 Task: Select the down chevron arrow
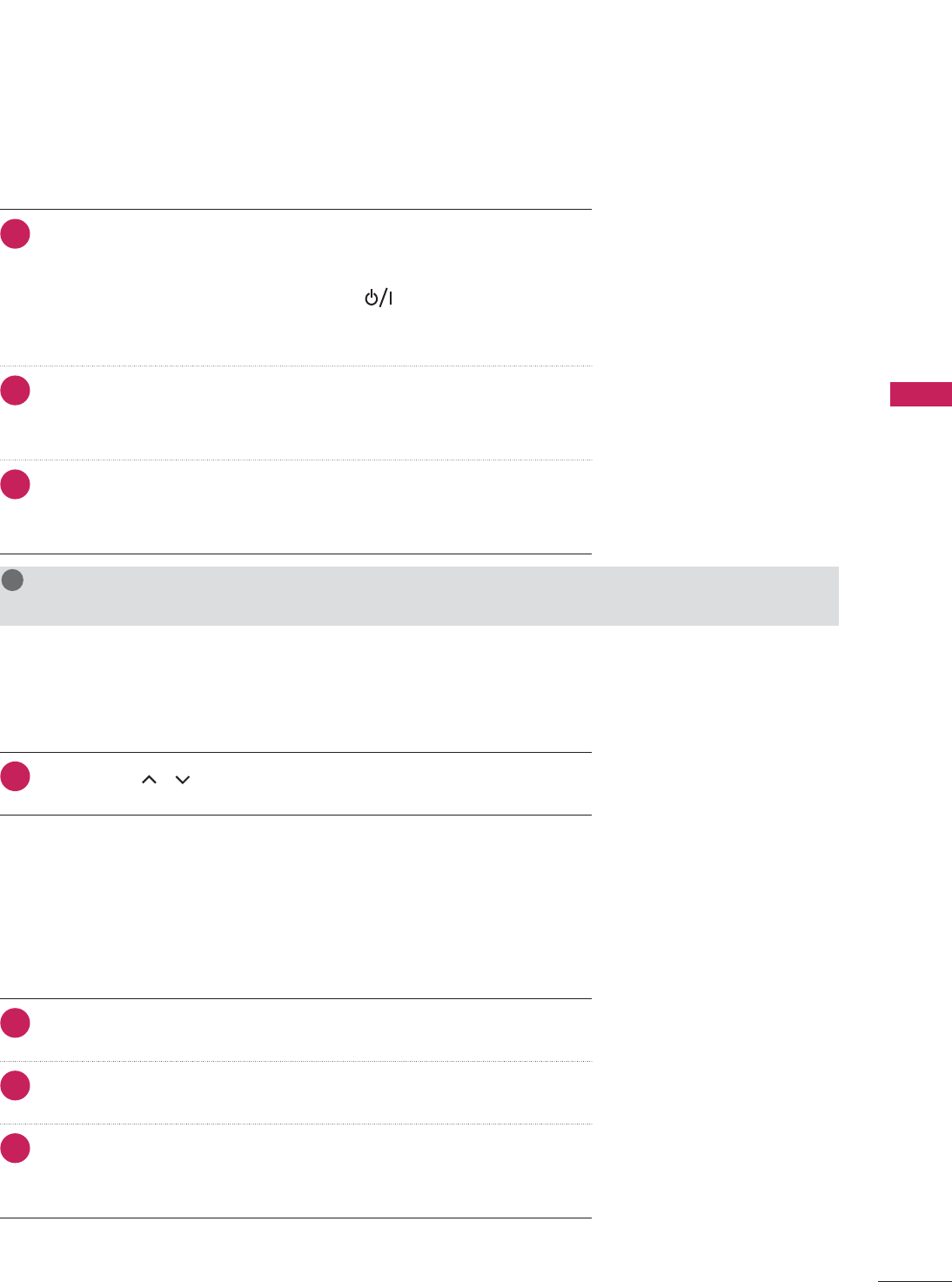tap(183, 780)
